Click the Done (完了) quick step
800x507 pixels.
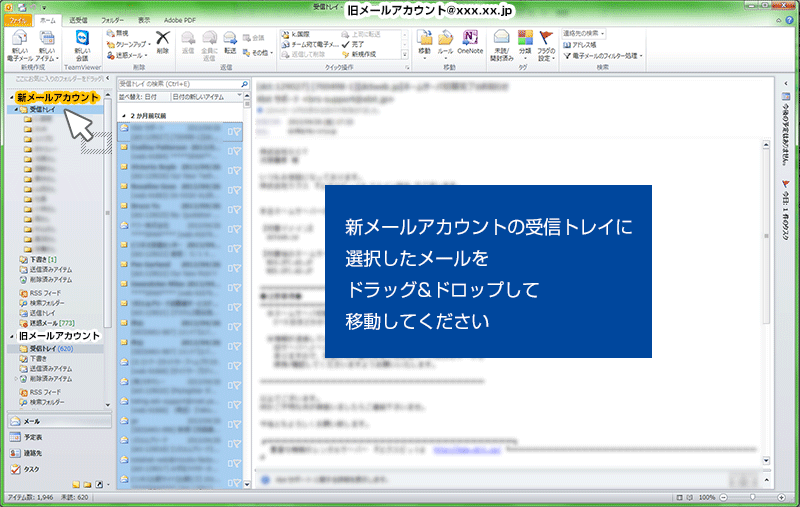355,44
